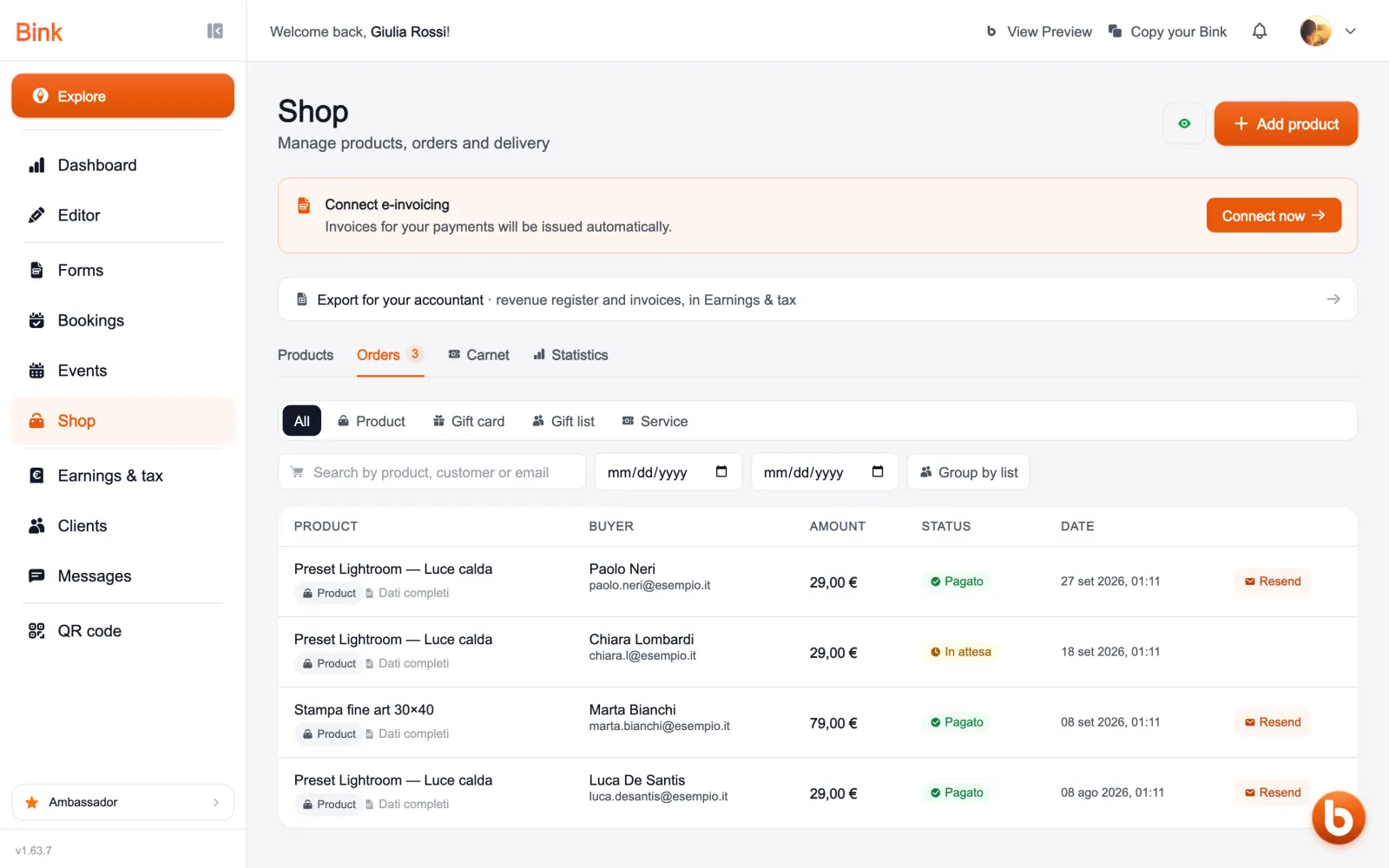Click the floating Bink chat bubble
1389x868 pixels.
1338,817
